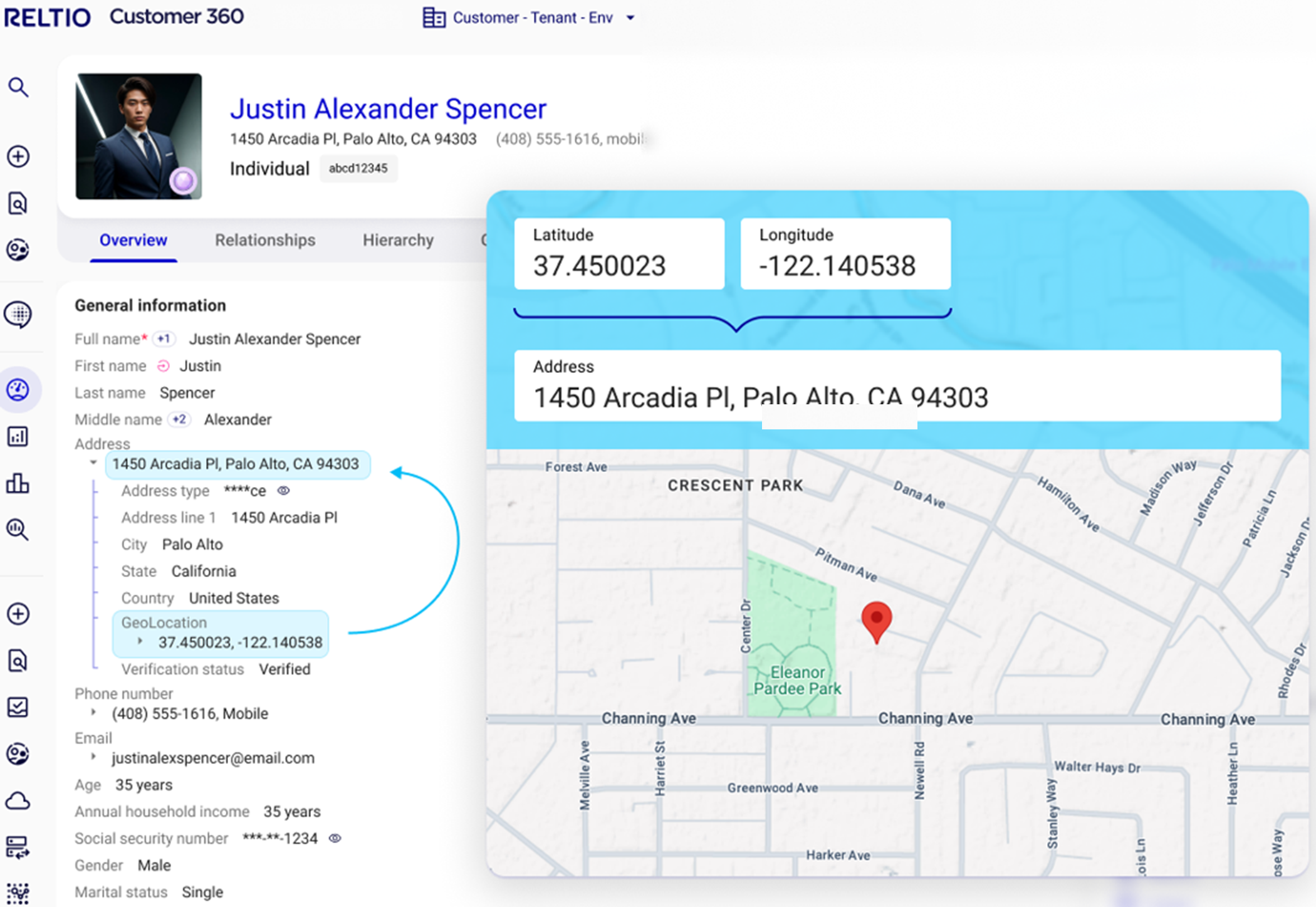Screen dimensions: 1316x907
Task: Expand the GeoLocation coordinates entry
Action: pos(140,641)
